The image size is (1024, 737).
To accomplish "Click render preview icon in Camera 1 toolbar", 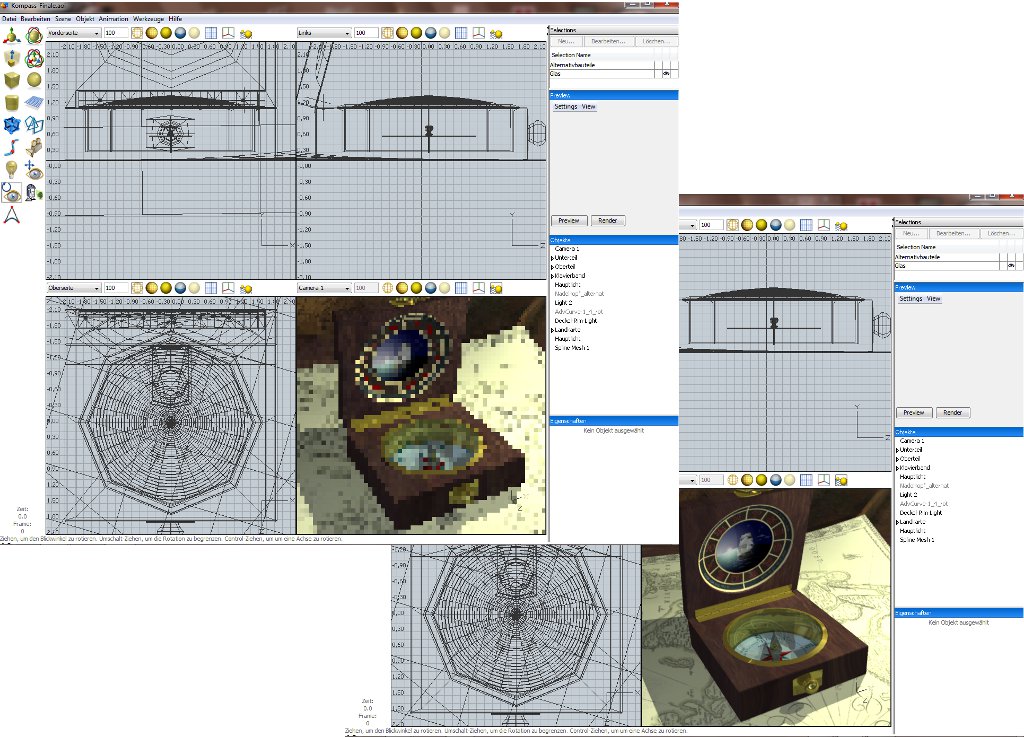I will [496, 288].
